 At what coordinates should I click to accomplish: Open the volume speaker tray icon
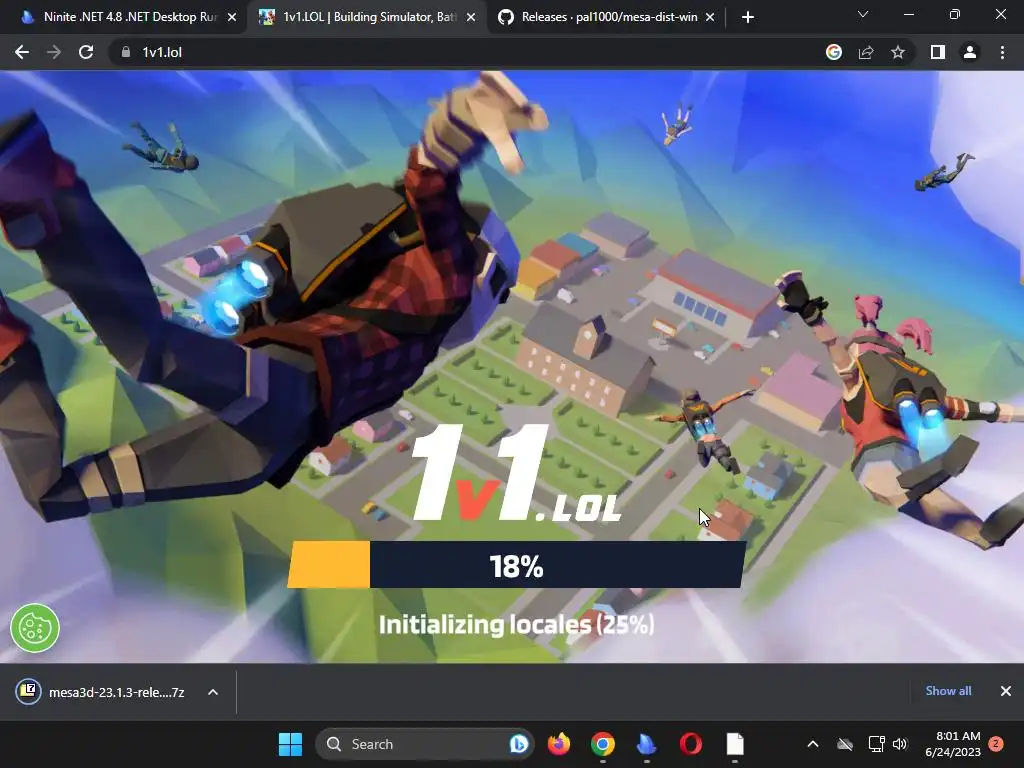click(900, 744)
